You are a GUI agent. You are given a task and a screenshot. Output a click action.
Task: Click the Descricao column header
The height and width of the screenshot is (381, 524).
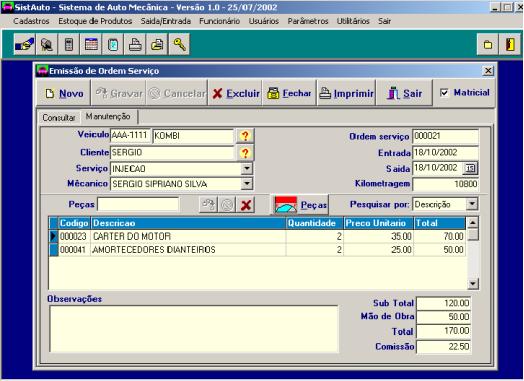pos(188,223)
